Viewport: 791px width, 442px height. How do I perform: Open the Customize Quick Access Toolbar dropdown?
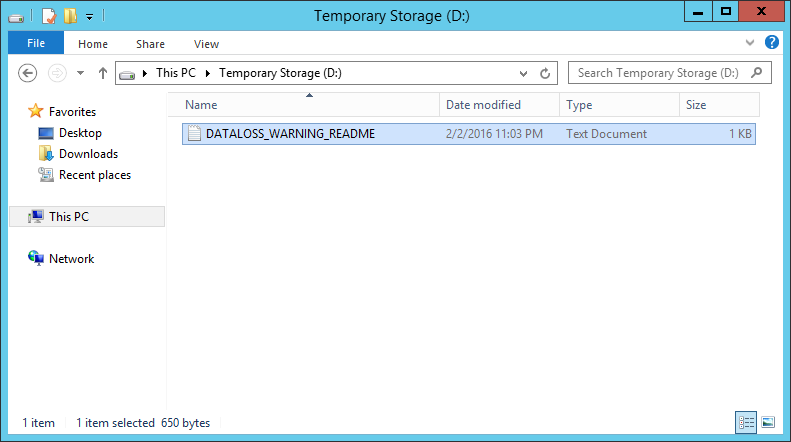89,17
